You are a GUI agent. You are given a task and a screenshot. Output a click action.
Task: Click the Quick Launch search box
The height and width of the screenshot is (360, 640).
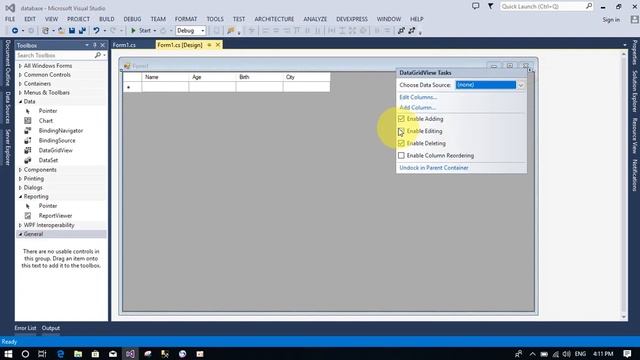(543, 7)
